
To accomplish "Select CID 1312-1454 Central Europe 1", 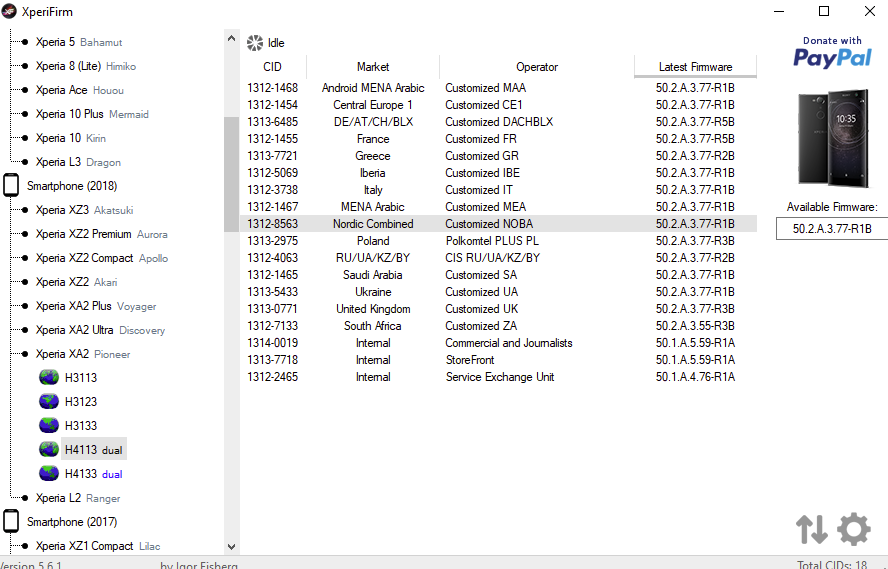I will [498, 105].
